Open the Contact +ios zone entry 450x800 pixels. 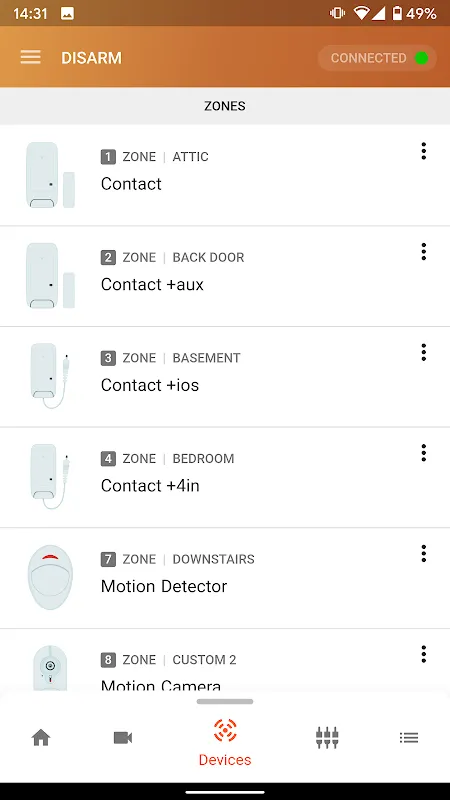coord(225,377)
